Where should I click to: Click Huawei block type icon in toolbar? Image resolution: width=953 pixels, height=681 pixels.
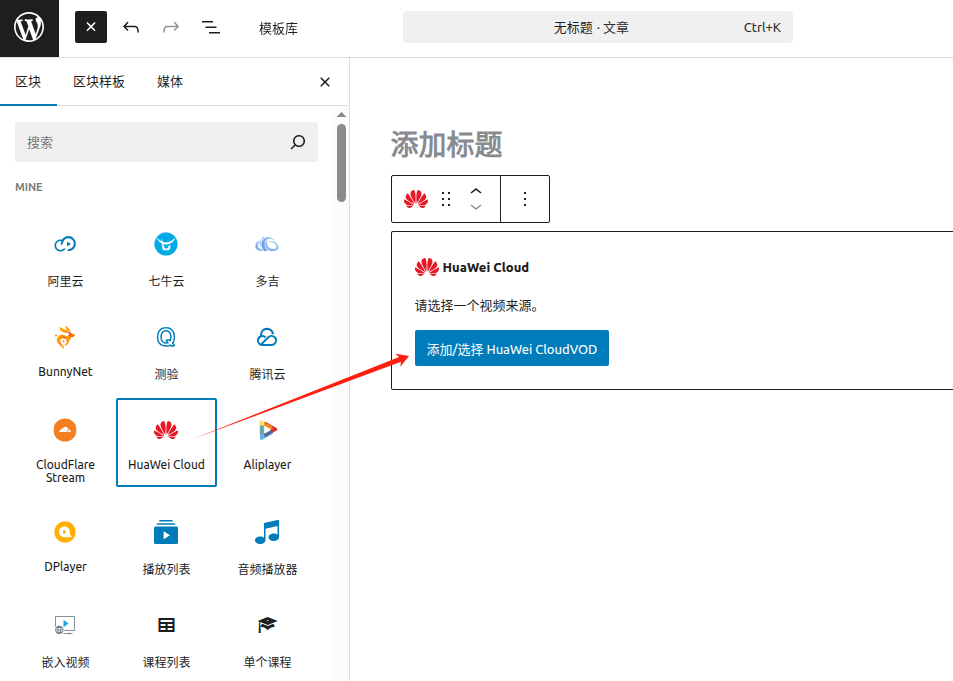coord(416,199)
